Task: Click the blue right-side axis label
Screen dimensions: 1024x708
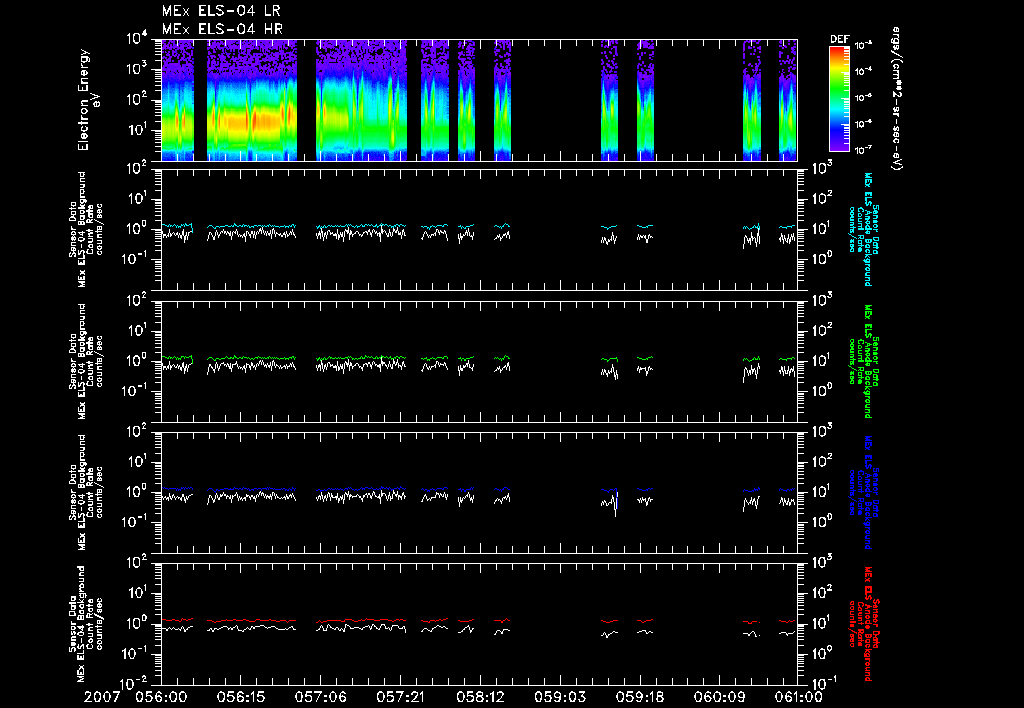Action: click(863, 492)
